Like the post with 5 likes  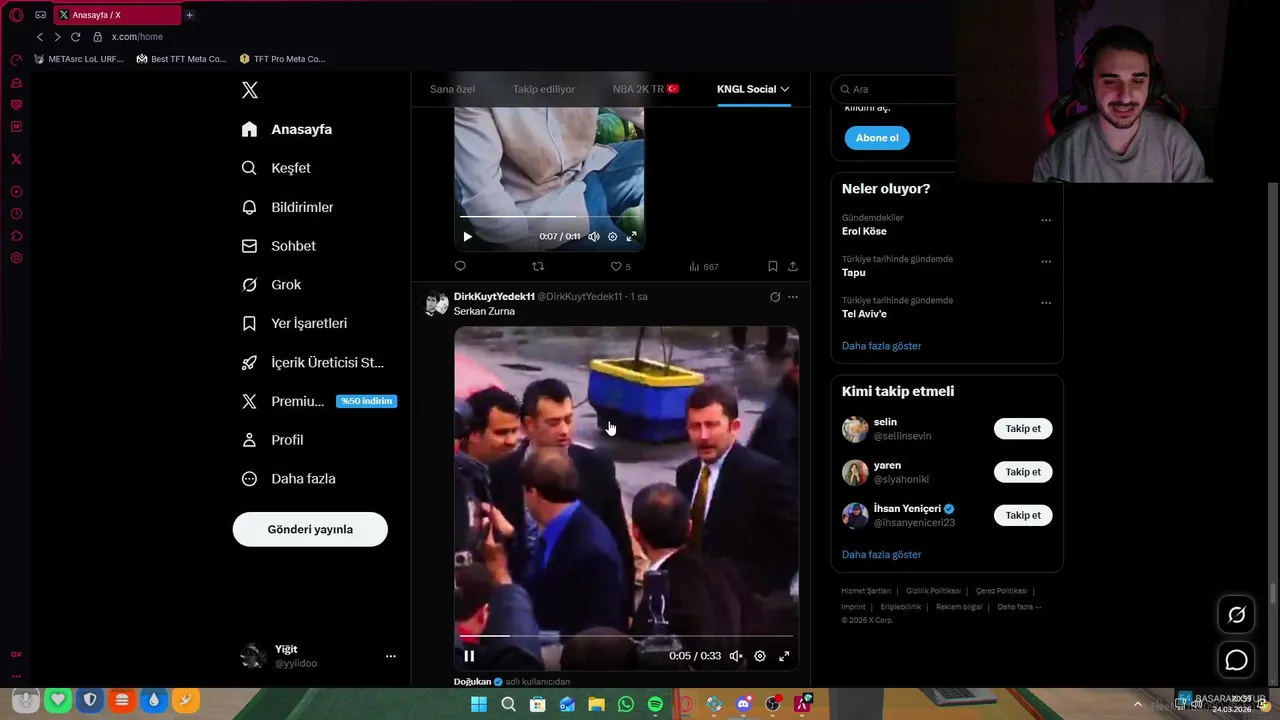tap(621, 267)
